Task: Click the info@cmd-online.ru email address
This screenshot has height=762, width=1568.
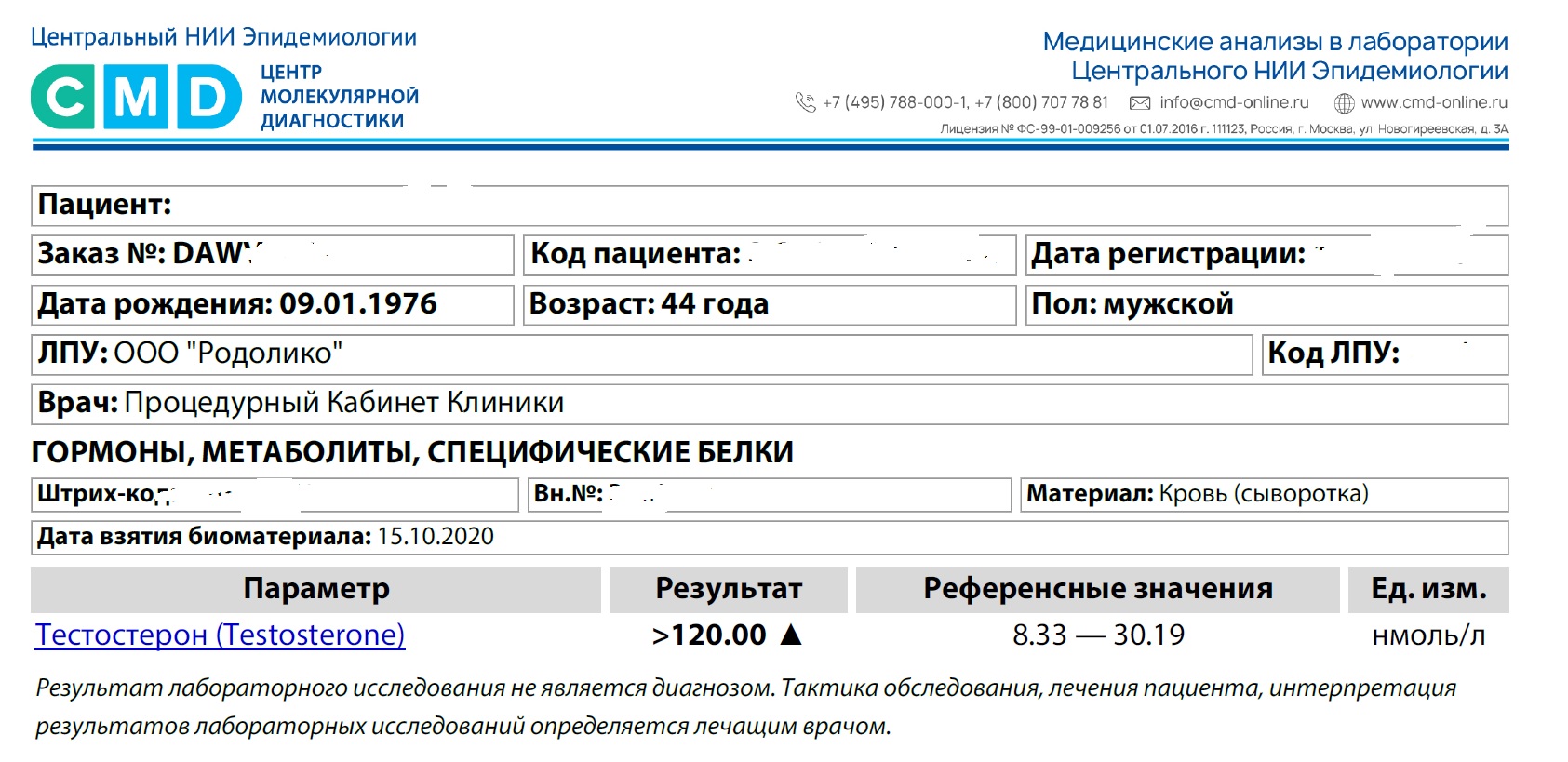Action: tap(1234, 102)
